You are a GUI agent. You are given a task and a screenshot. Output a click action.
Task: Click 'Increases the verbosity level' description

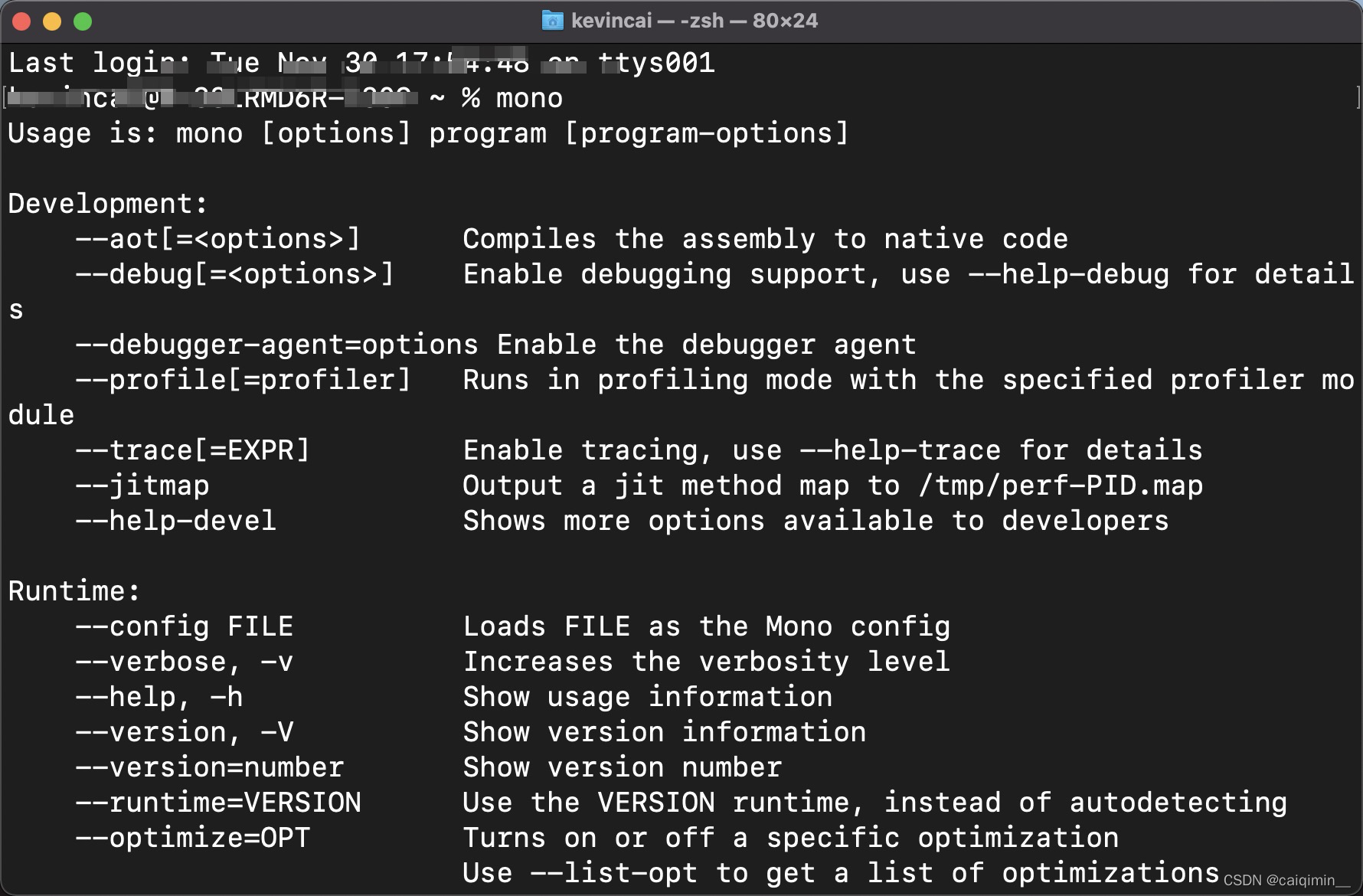(706, 662)
